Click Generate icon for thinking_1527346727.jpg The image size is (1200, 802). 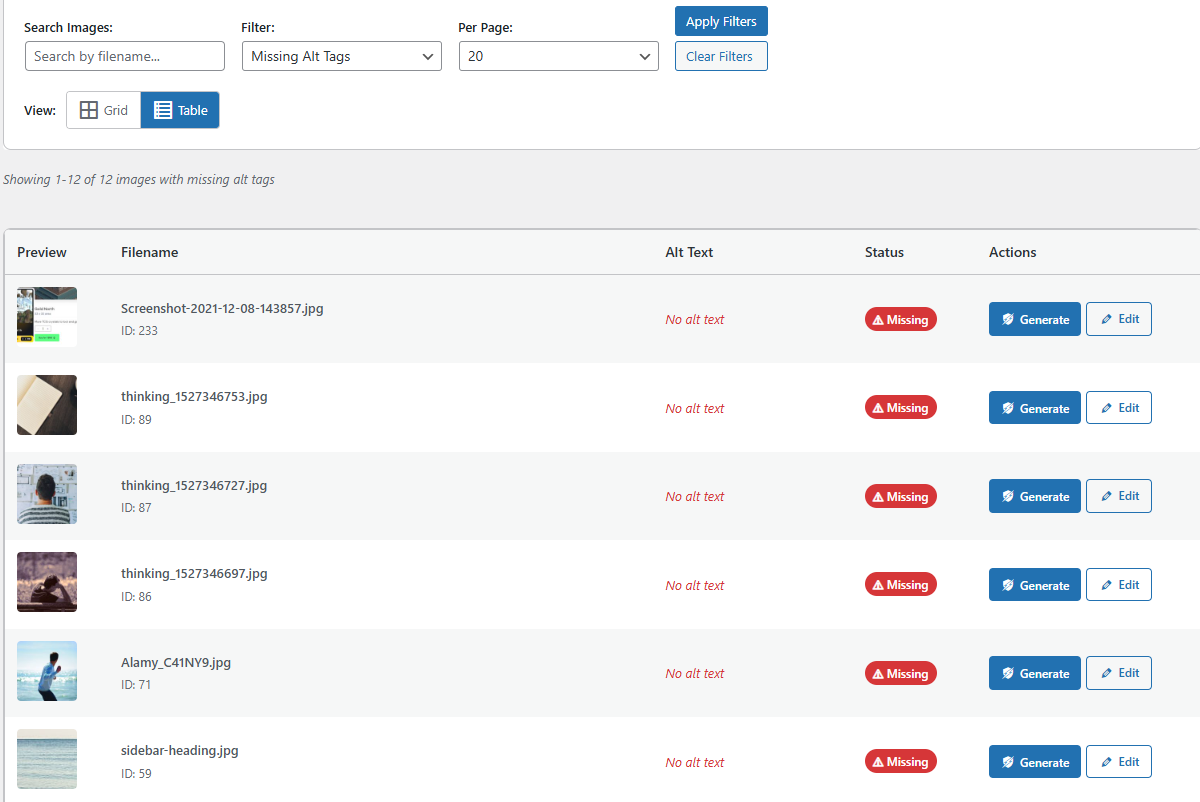tap(1007, 495)
